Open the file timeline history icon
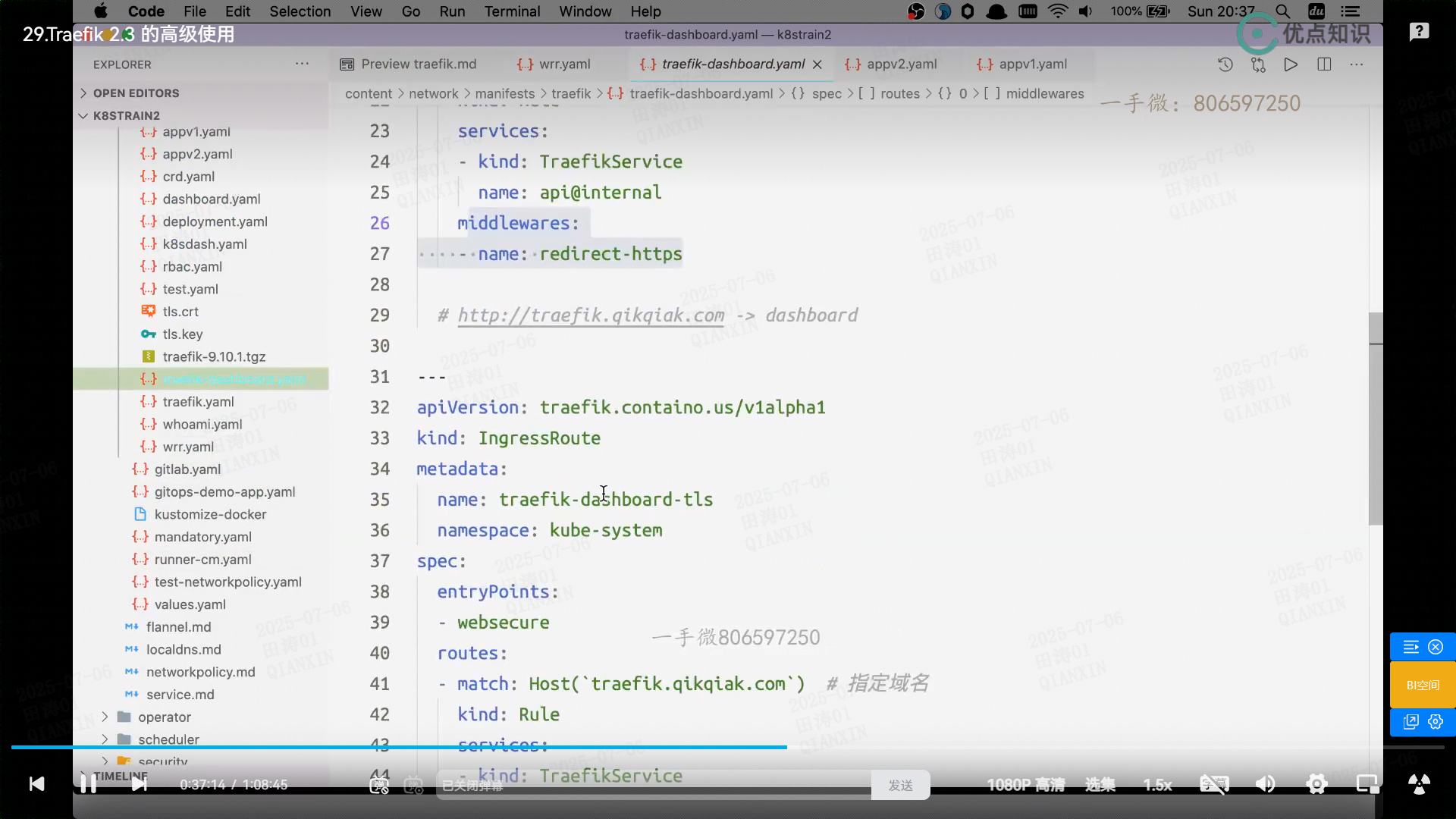The image size is (1456, 819). pos(1225,64)
